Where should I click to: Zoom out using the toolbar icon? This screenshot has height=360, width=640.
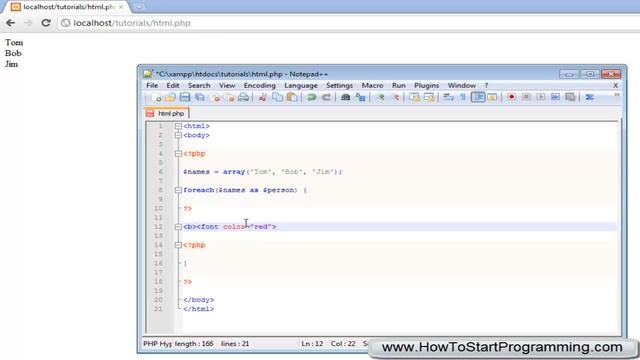click(395, 97)
